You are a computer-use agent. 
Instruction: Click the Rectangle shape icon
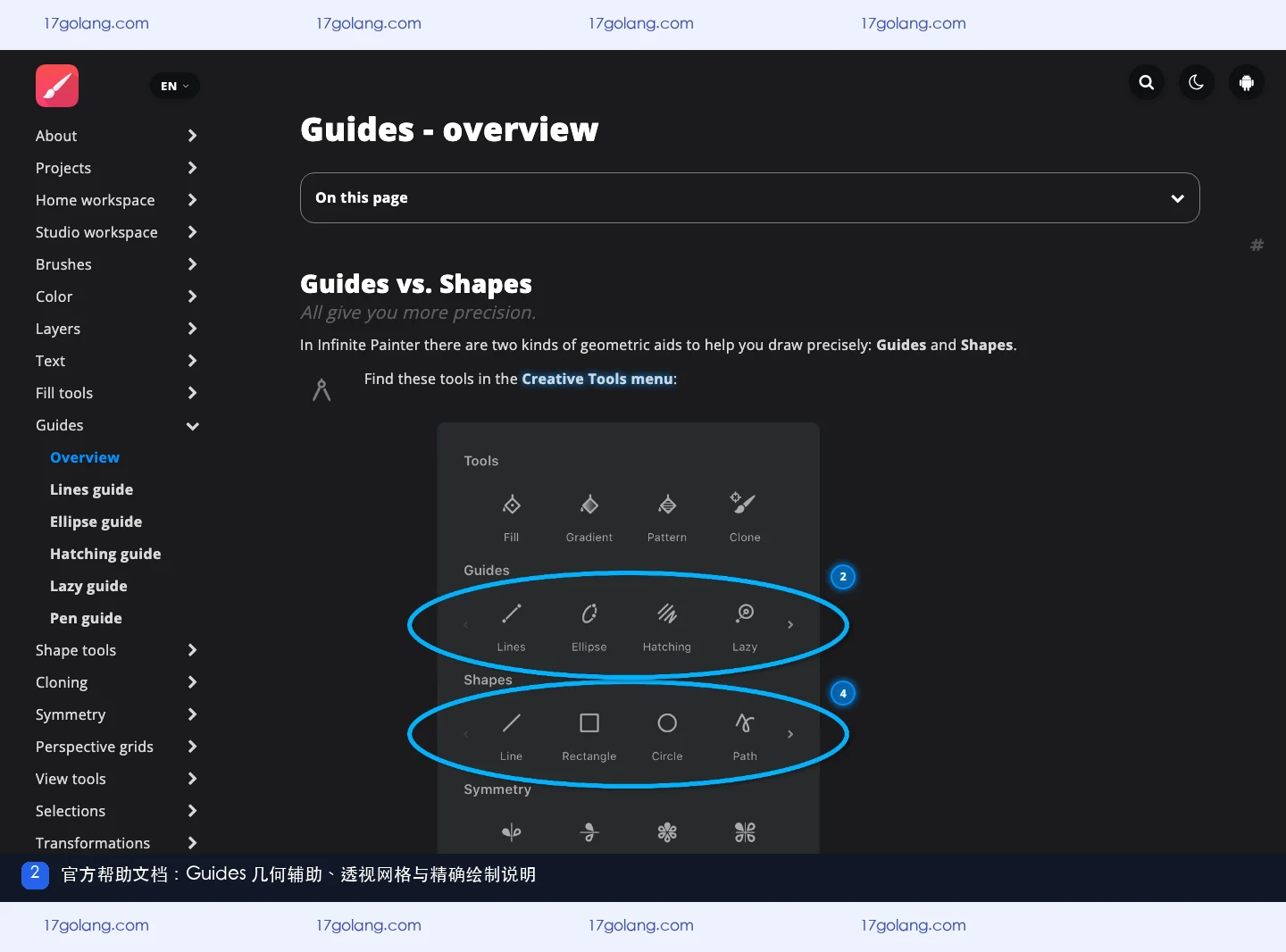click(x=589, y=722)
